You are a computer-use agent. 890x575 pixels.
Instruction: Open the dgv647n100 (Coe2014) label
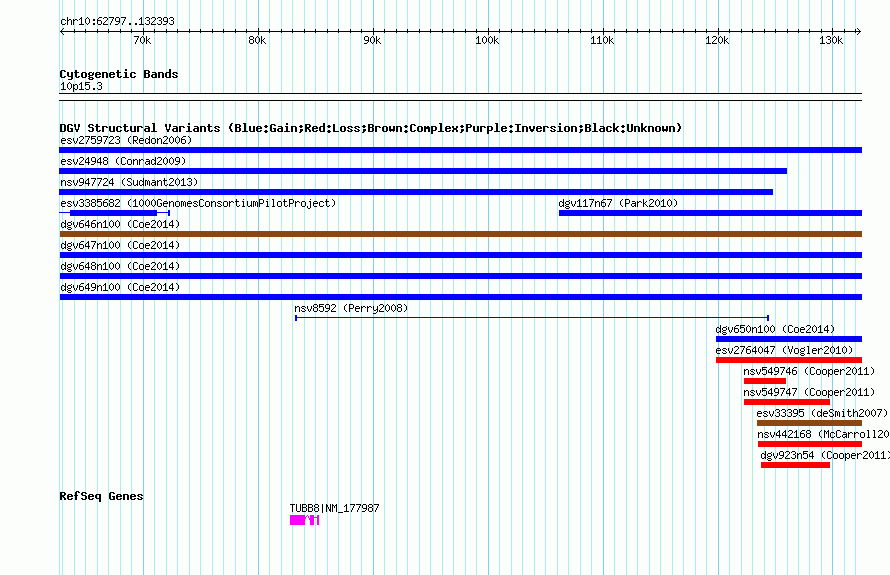pos(120,245)
